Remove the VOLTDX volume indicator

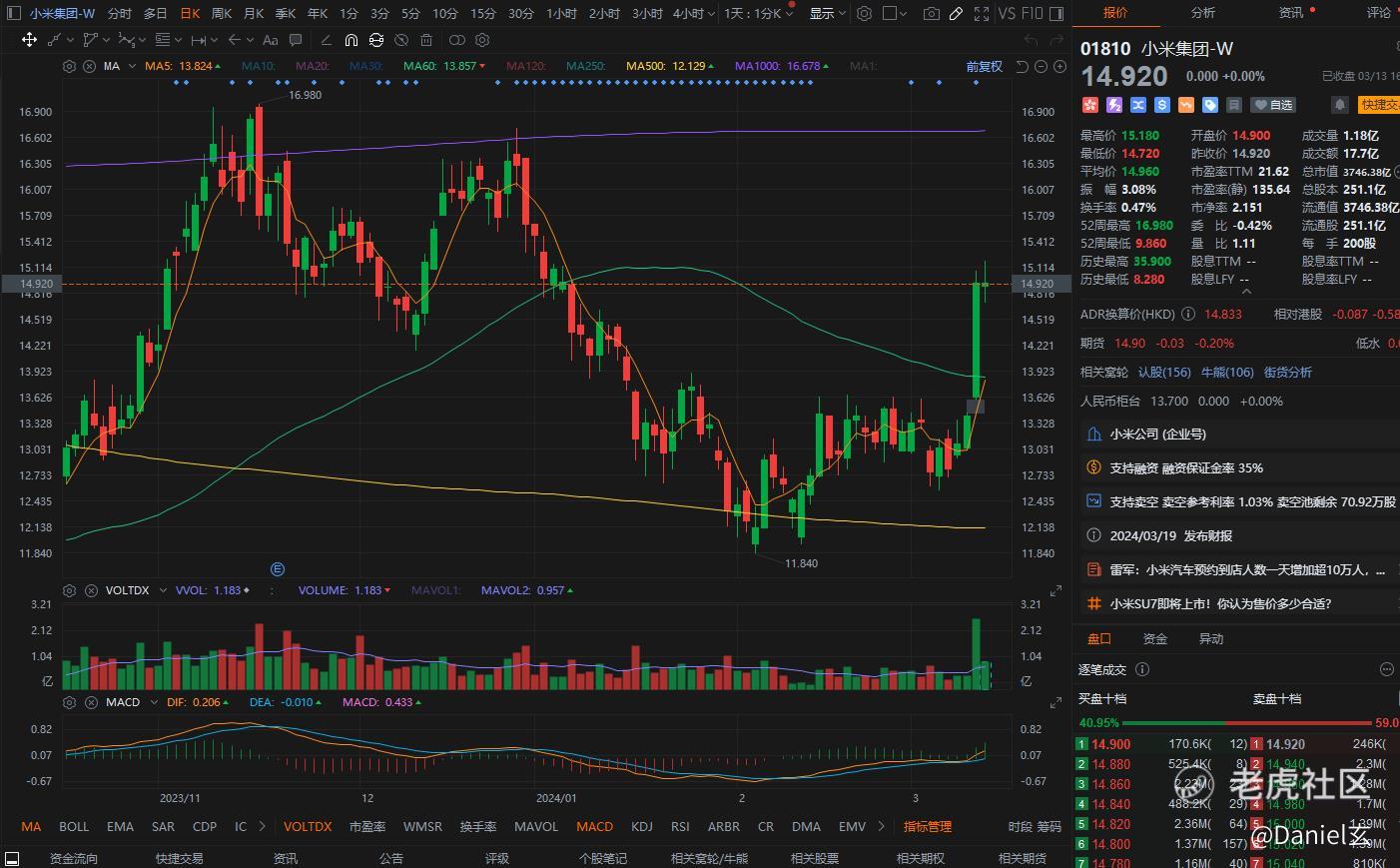pos(91,590)
